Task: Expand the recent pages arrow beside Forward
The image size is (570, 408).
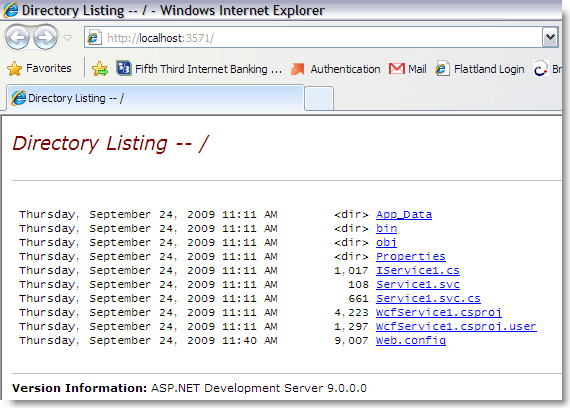Action: pyautogui.click(x=68, y=37)
